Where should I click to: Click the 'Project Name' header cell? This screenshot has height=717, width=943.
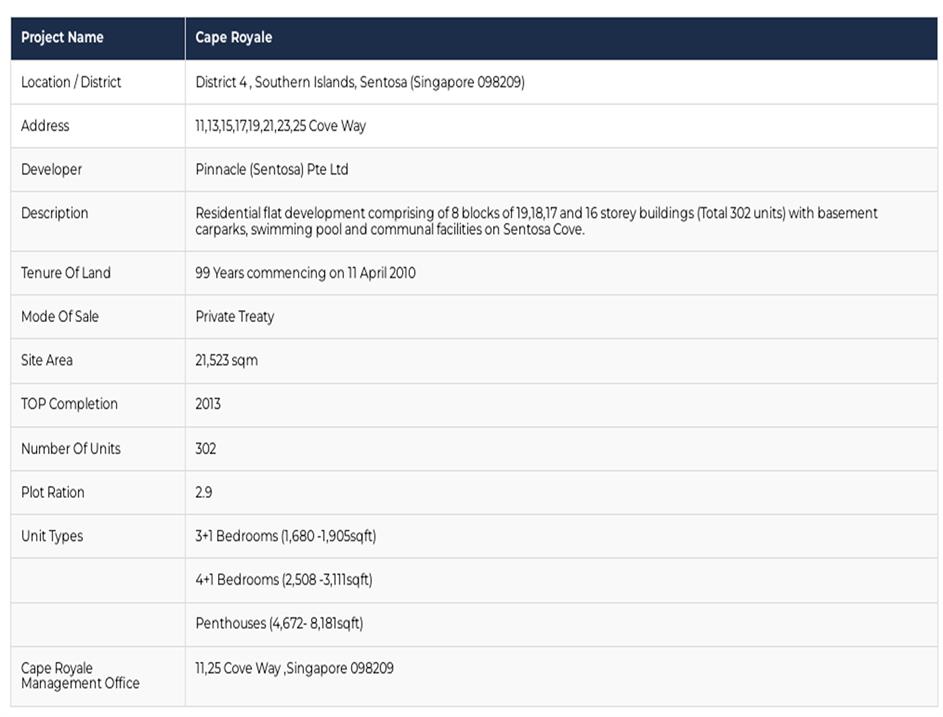click(62, 38)
